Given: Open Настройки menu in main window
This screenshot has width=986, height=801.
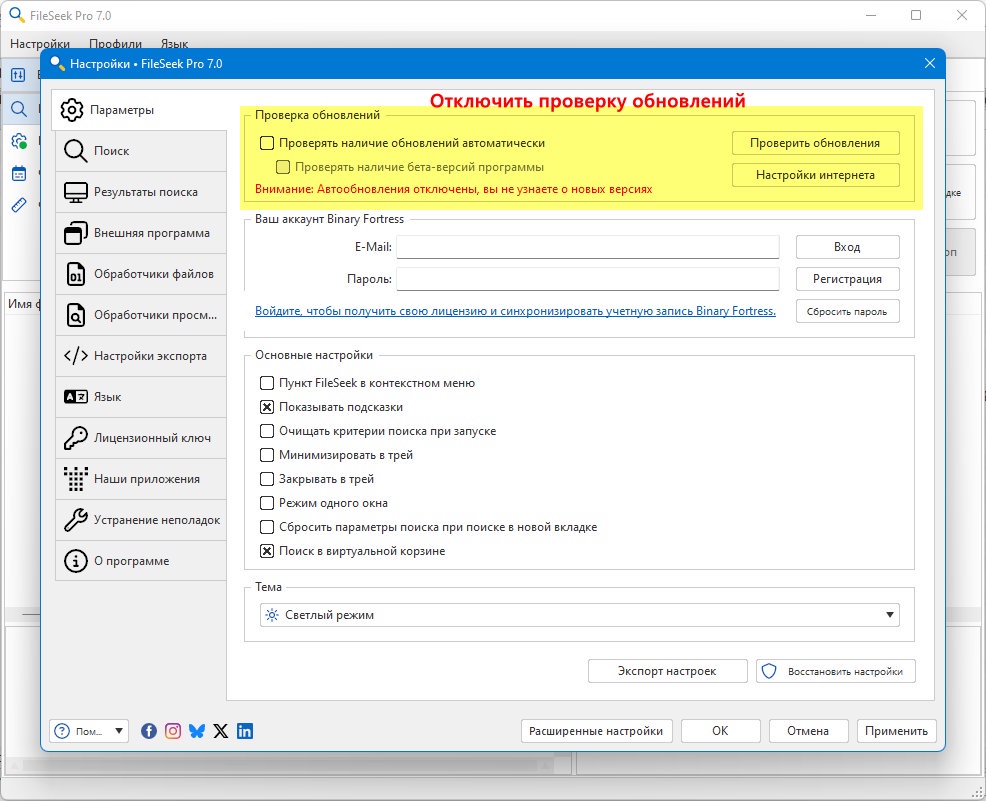Looking at the screenshot, I should [x=40, y=43].
